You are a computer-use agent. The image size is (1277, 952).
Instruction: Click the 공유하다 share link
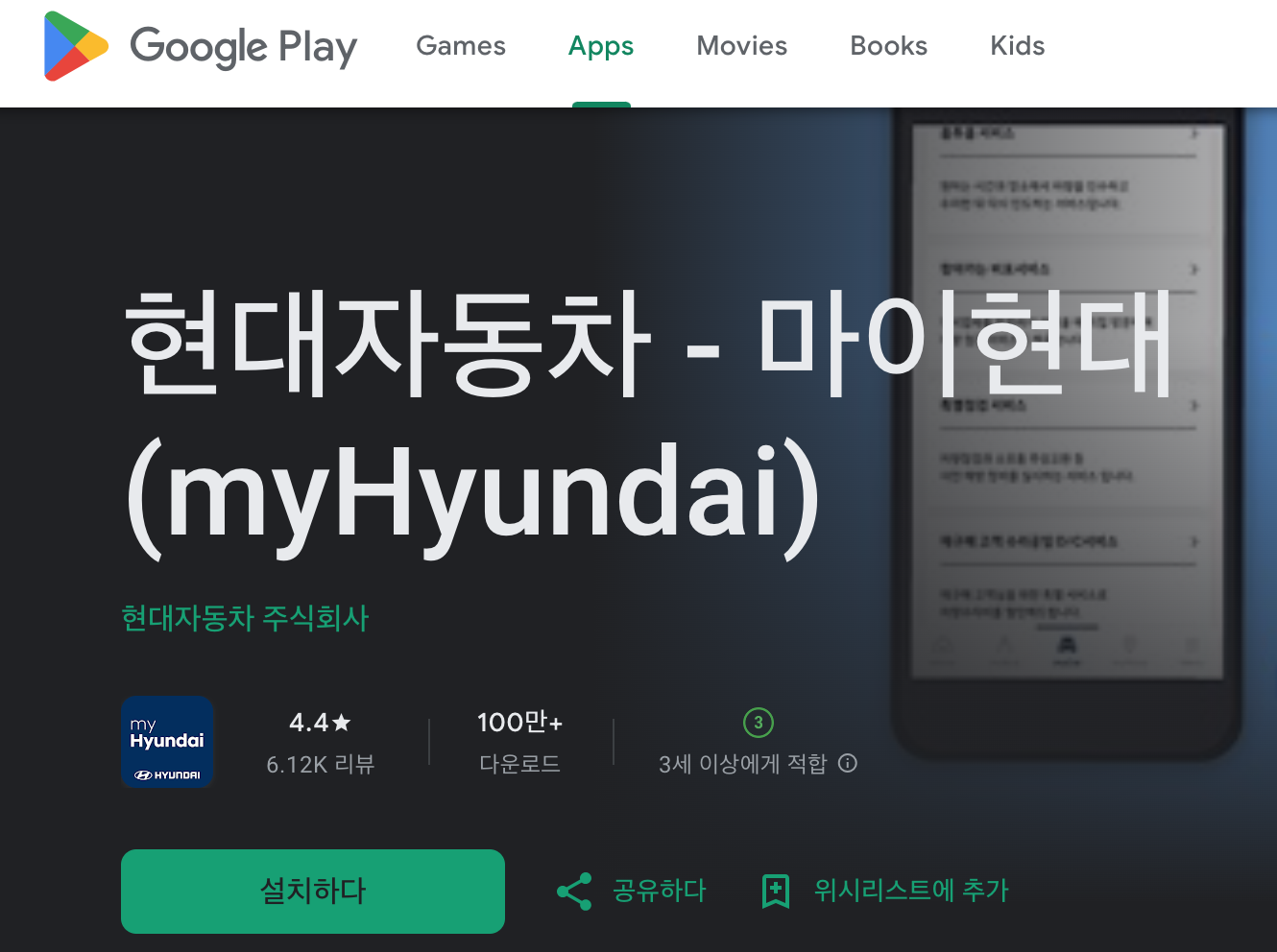[660, 892]
